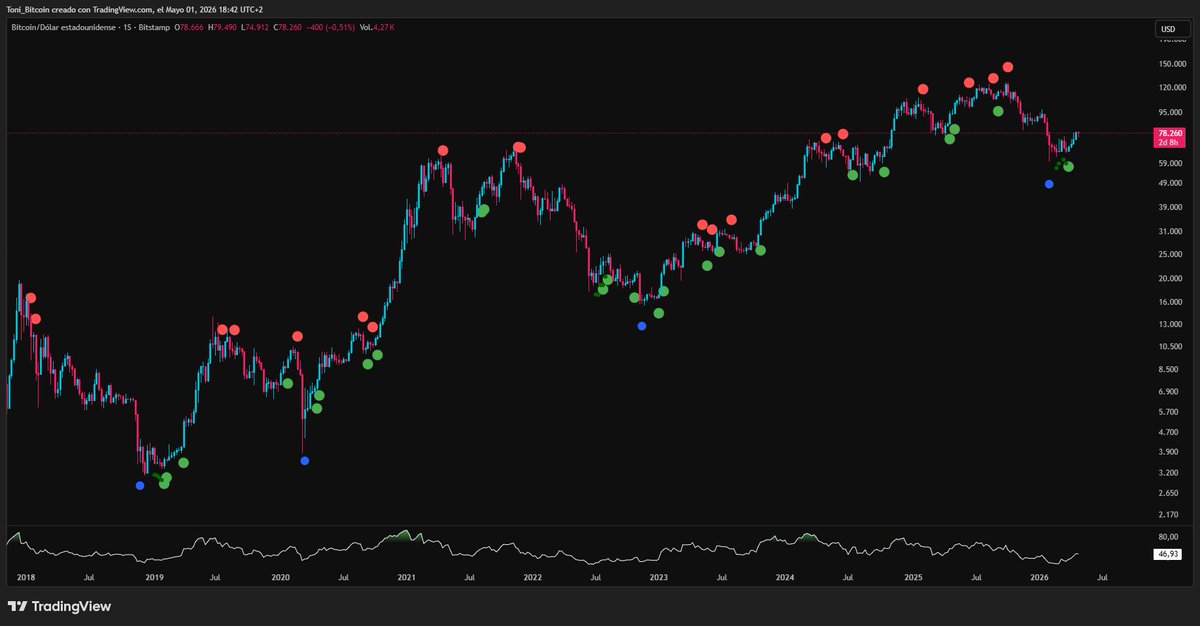
Task: Click the 95.000 price axis label
Action: [x=1170, y=113]
